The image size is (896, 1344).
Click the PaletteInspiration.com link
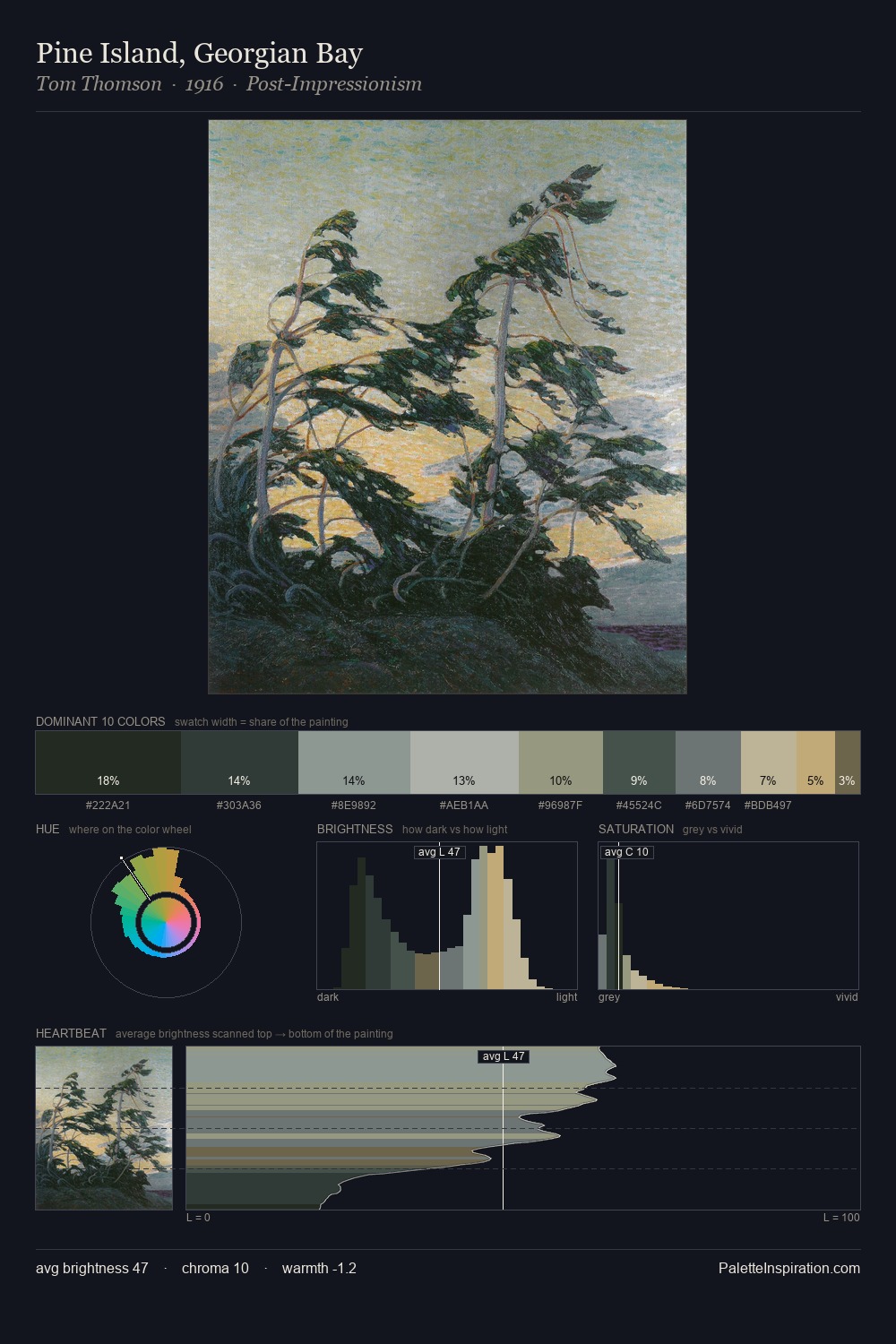pyautogui.click(x=789, y=1269)
